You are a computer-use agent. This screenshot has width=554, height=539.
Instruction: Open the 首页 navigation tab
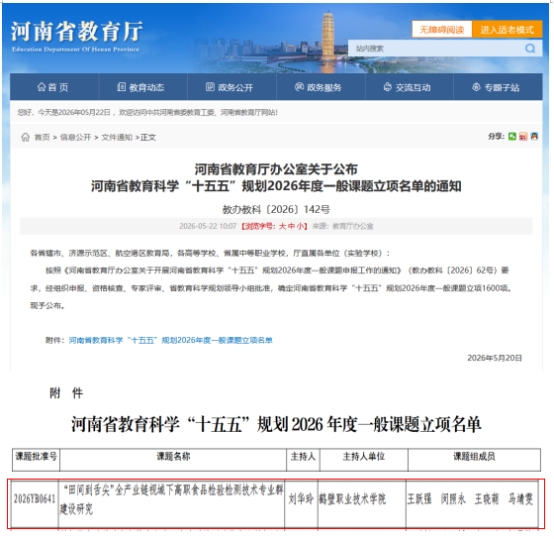coord(53,87)
